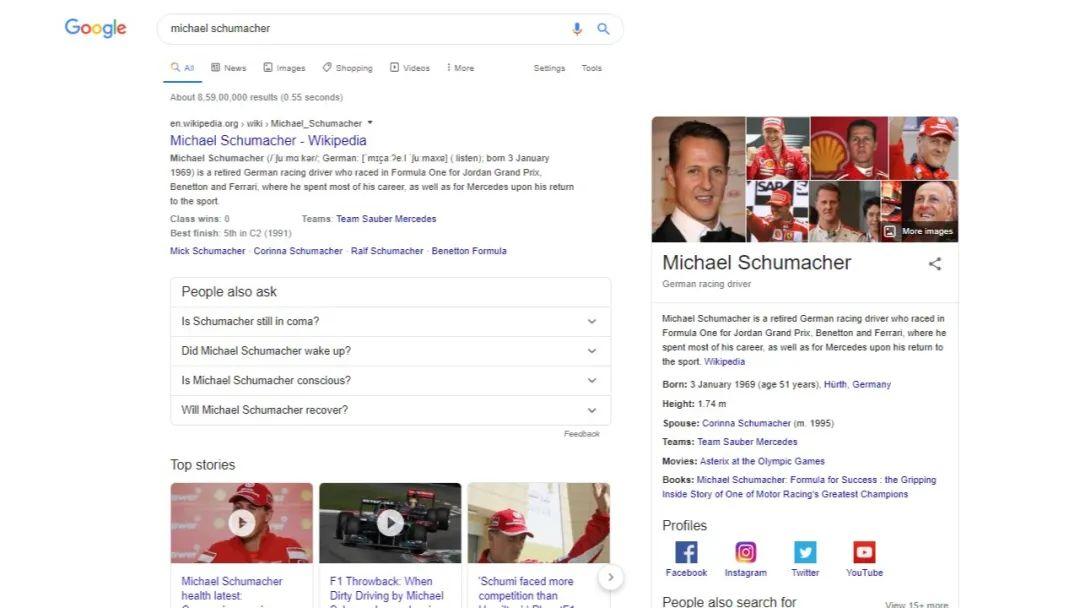Click the magnifying glass search icon
The width and height of the screenshot is (1080, 608).
pos(603,29)
